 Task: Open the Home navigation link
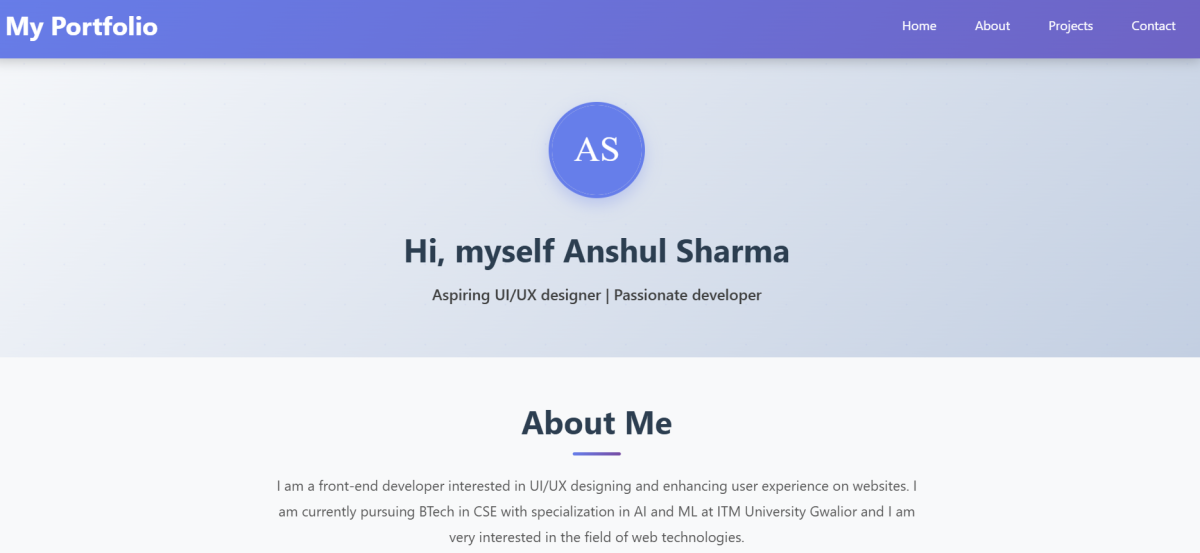click(x=919, y=26)
